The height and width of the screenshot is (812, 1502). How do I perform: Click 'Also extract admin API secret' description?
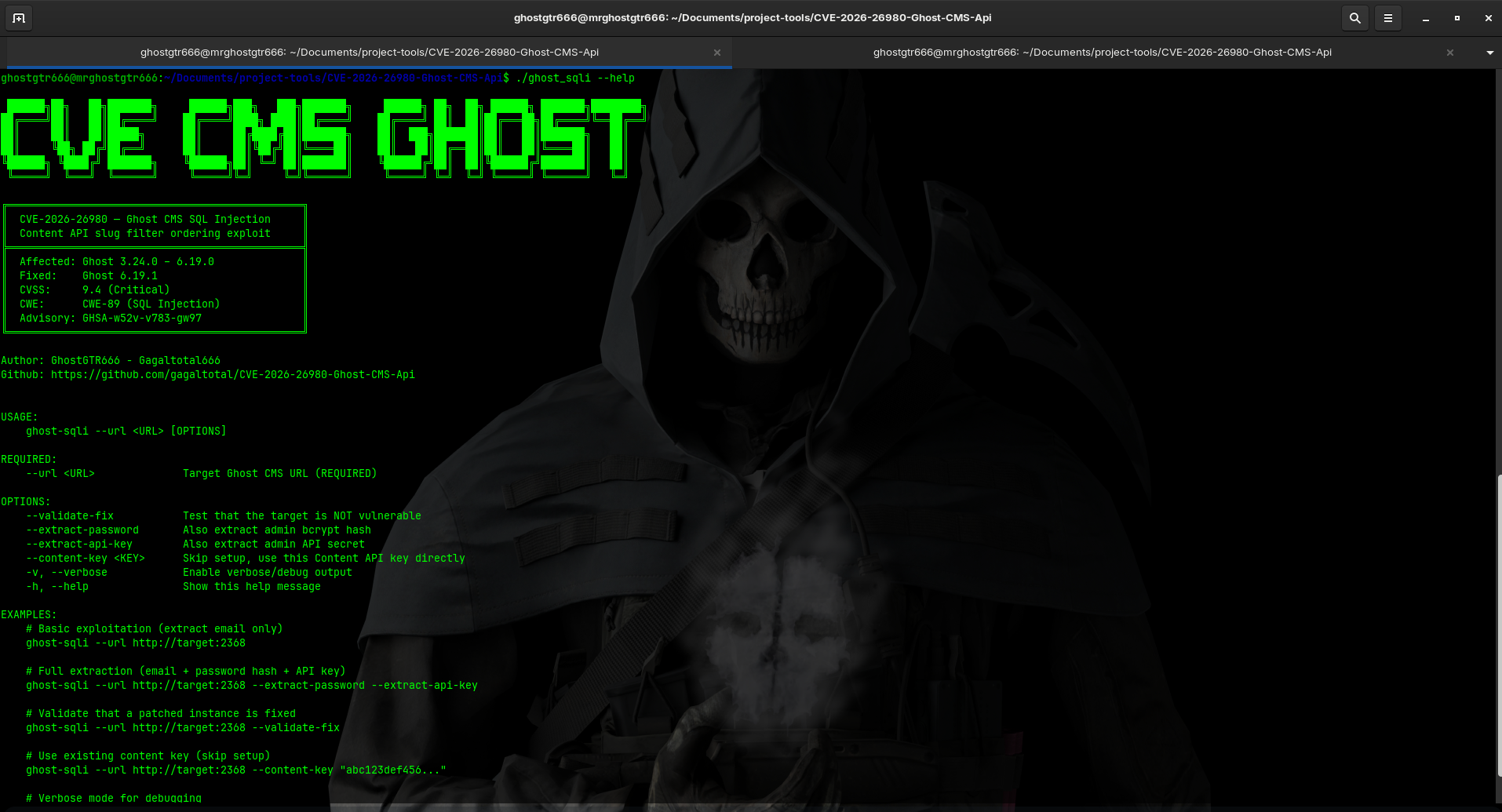tap(274, 544)
